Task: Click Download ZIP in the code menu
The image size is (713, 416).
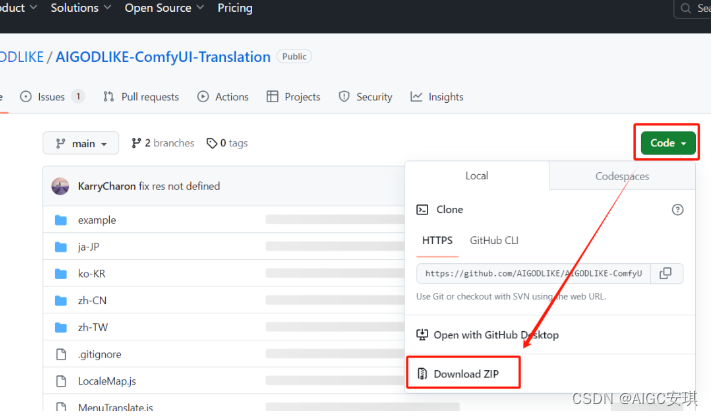Action: click(466, 374)
